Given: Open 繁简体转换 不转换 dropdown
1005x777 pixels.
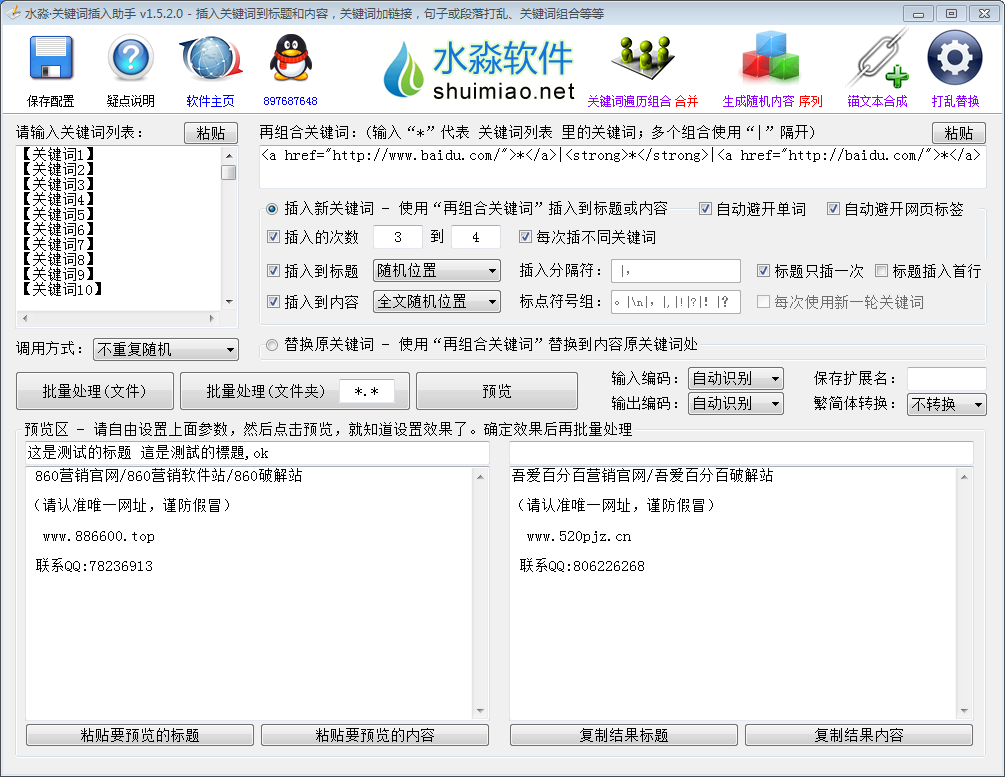Looking at the screenshot, I should 947,404.
